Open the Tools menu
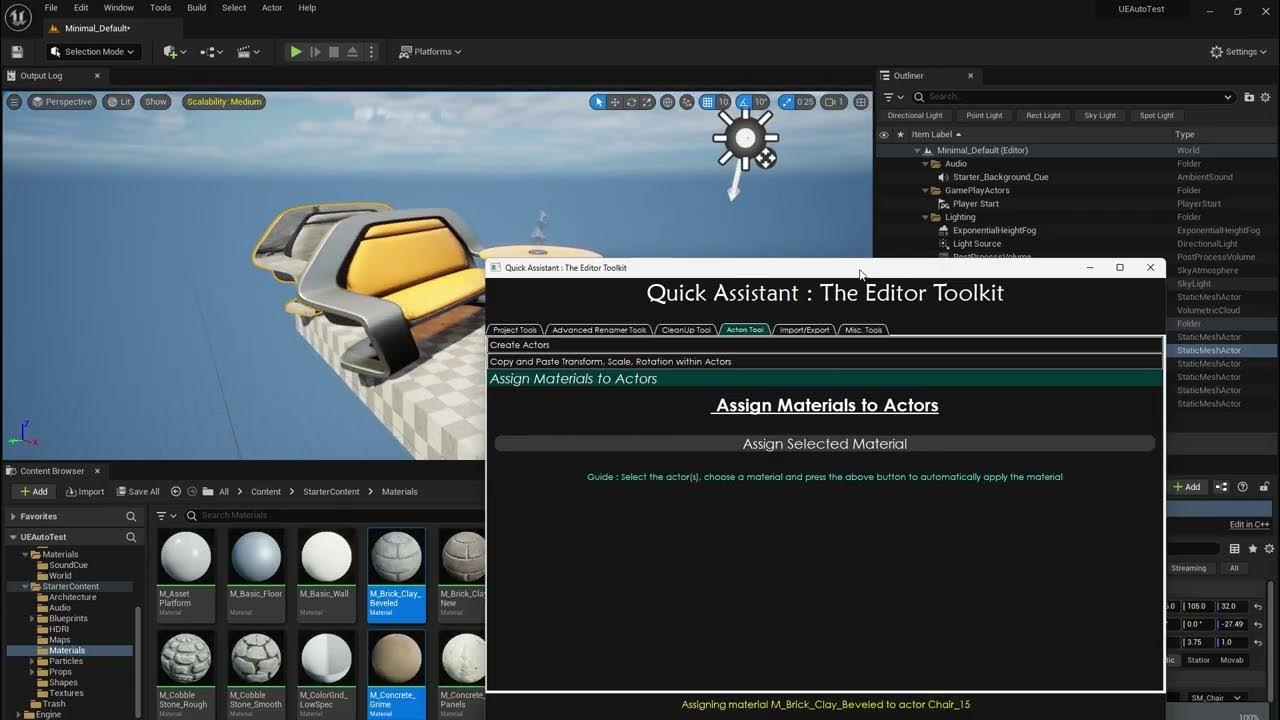Screen dimensions: 1280x720 coord(160,8)
